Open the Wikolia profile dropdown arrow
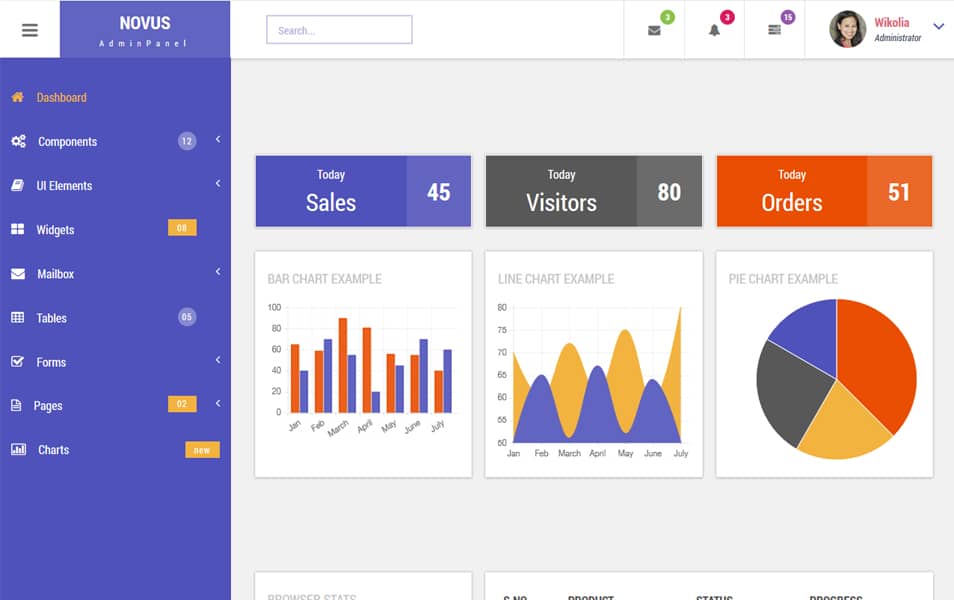 pyautogui.click(x=938, y=27)
